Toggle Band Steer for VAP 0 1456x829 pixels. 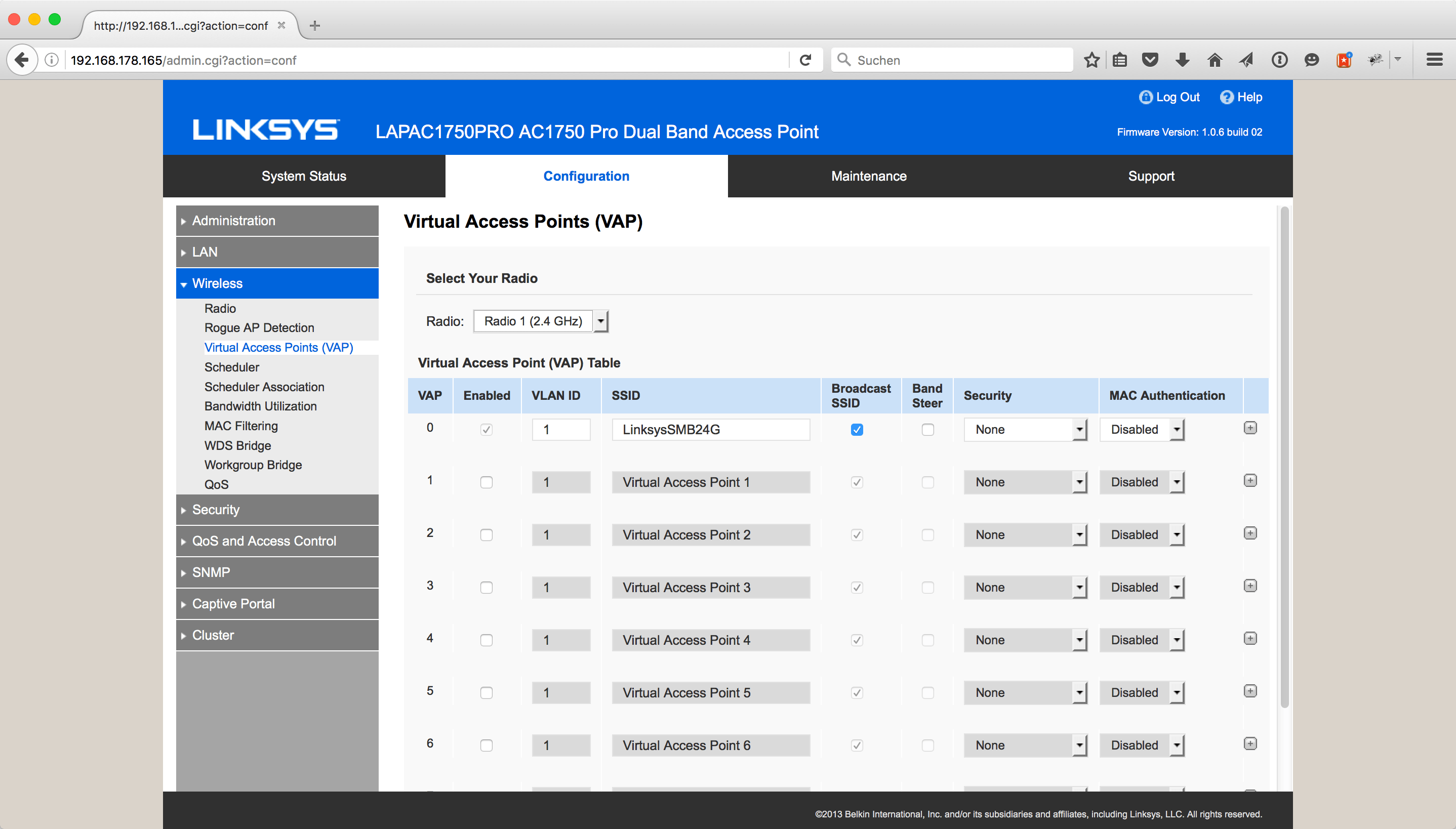(x=927, y=430)
